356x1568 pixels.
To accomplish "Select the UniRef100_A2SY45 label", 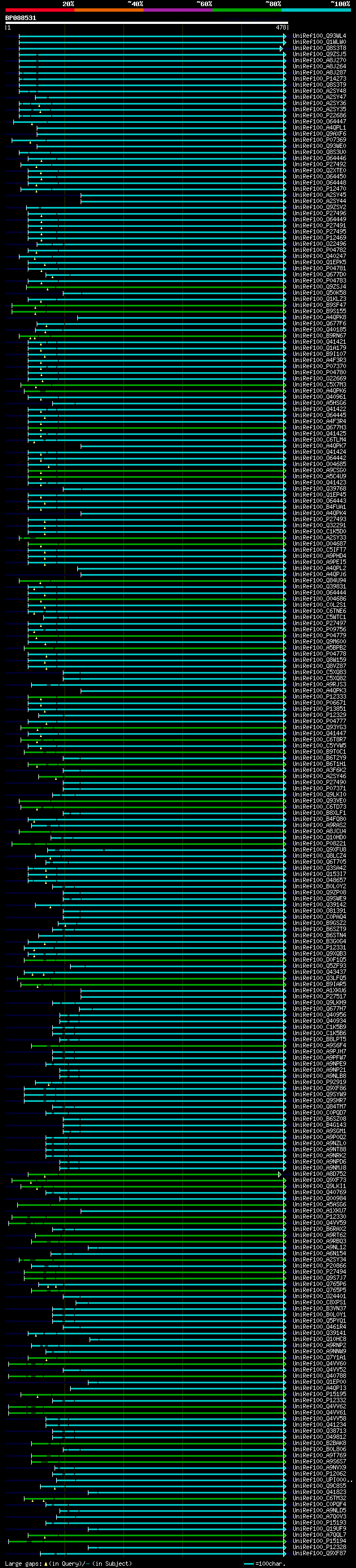I will [x=319, y=195].
